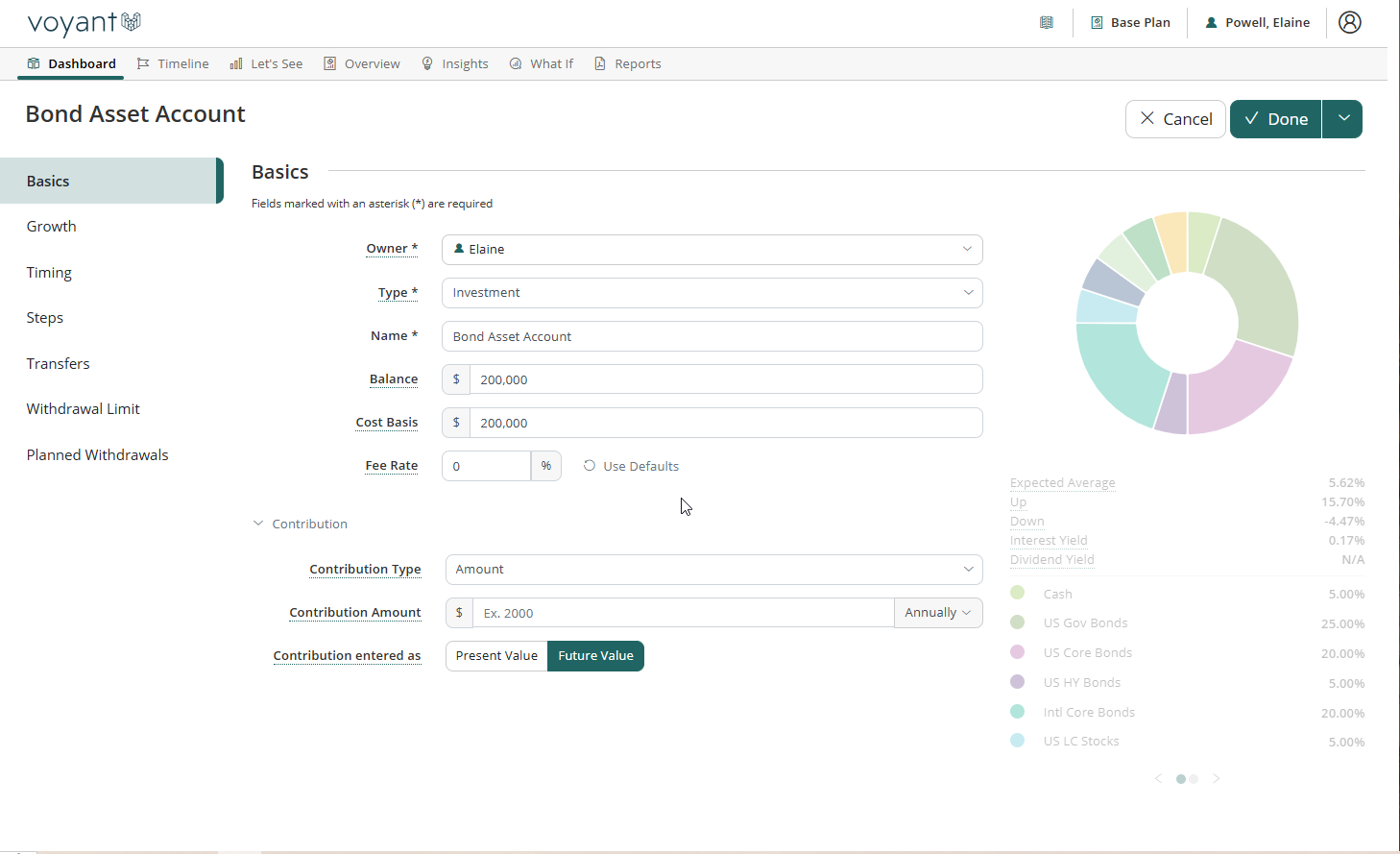Screen dimensions: 1400x854
Task: Open the What If tab
Action: point(542,63)
